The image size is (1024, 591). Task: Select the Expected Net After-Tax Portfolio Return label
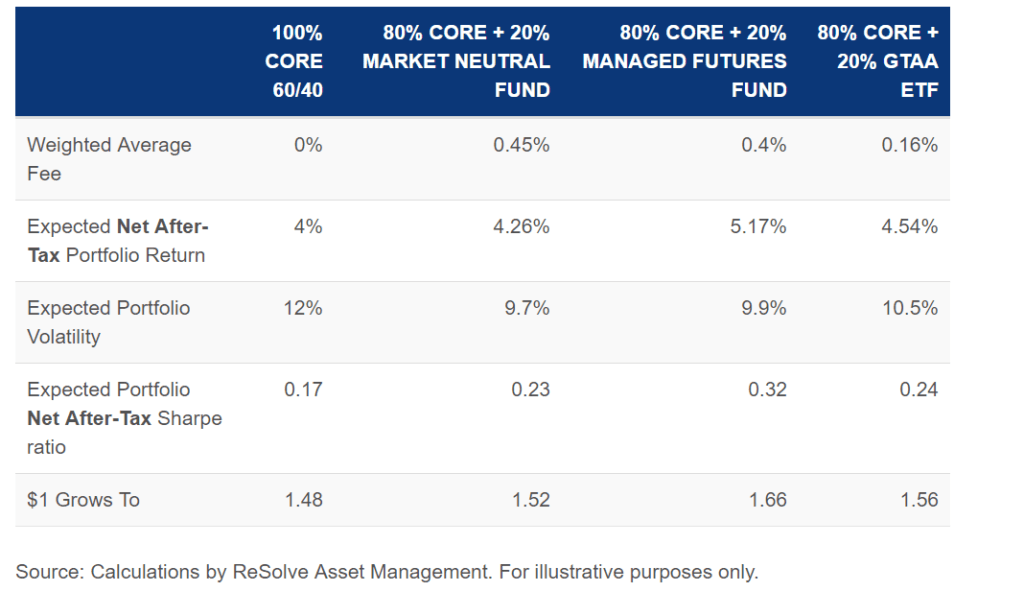tap(117, 241)
